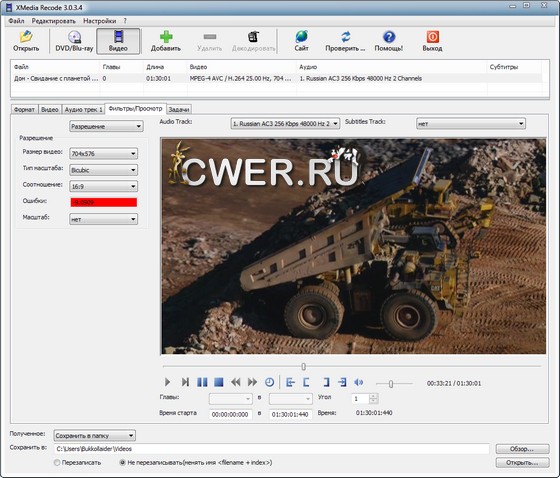
Task: Click the green Добавить (Add) plus icon
Action: pos(166,41)
